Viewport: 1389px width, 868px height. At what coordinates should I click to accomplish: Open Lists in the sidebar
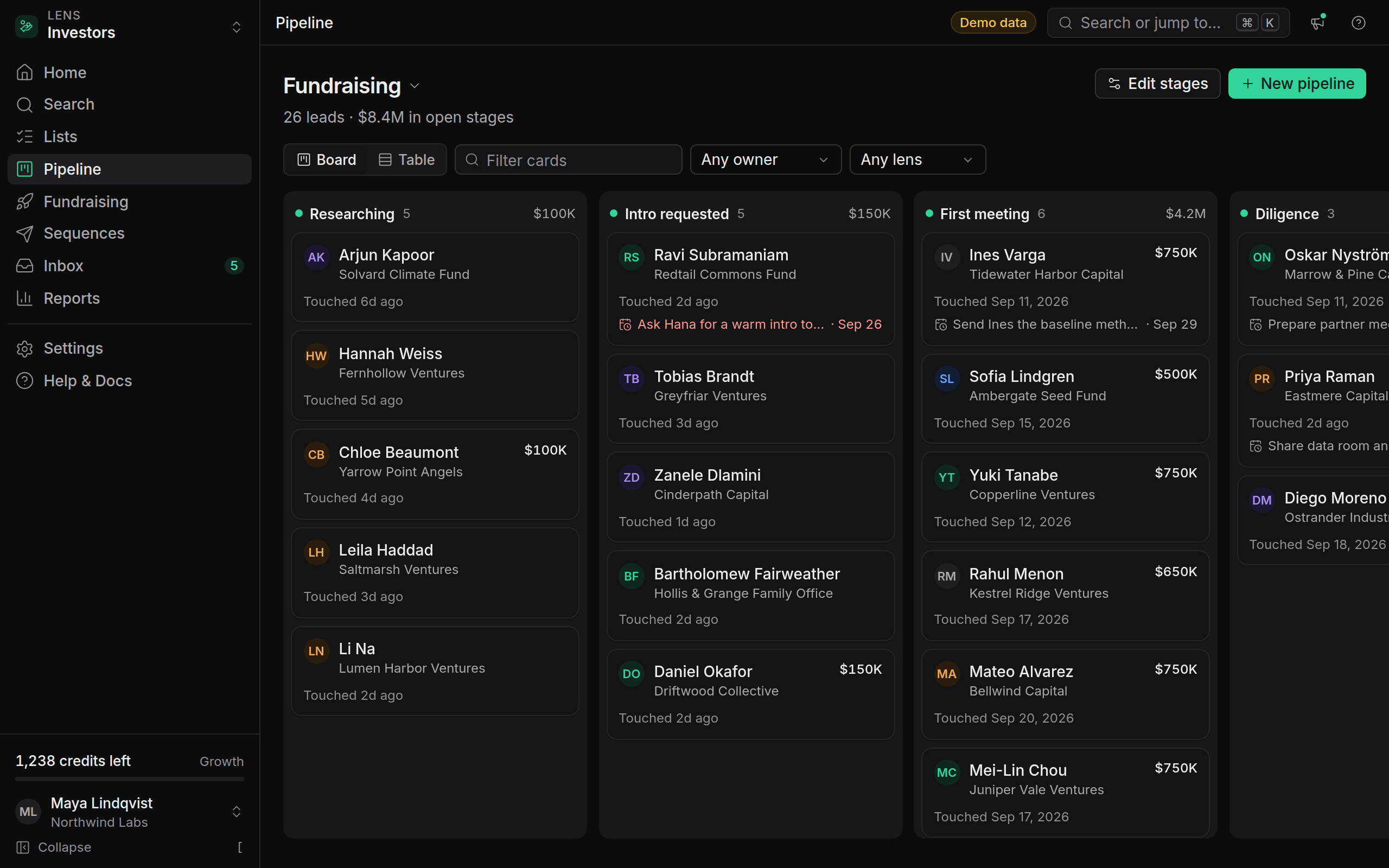click(130, 137)
